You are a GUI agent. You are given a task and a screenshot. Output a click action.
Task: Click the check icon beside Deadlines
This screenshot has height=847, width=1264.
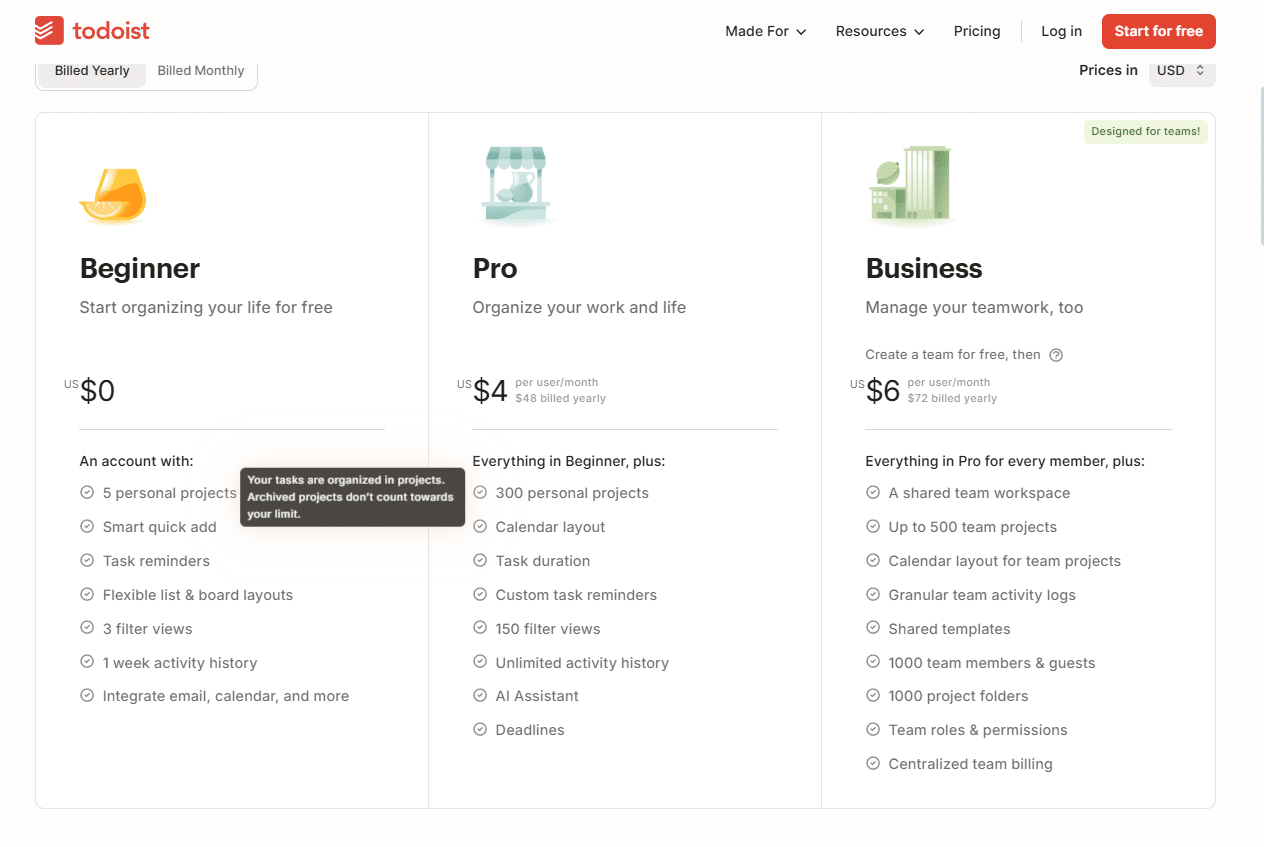[480, 730]
